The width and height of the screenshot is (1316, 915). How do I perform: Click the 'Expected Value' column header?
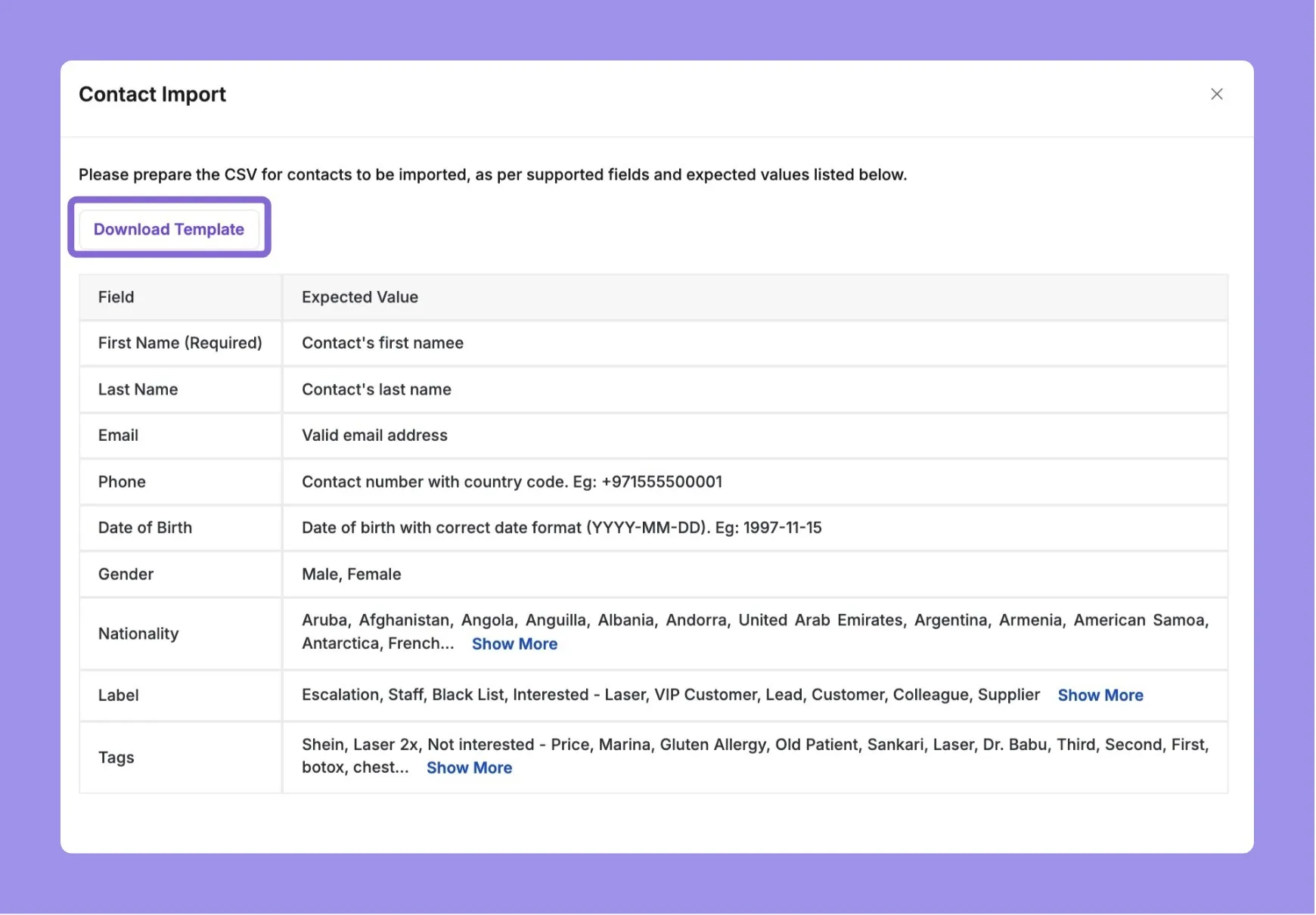point(756,297)
